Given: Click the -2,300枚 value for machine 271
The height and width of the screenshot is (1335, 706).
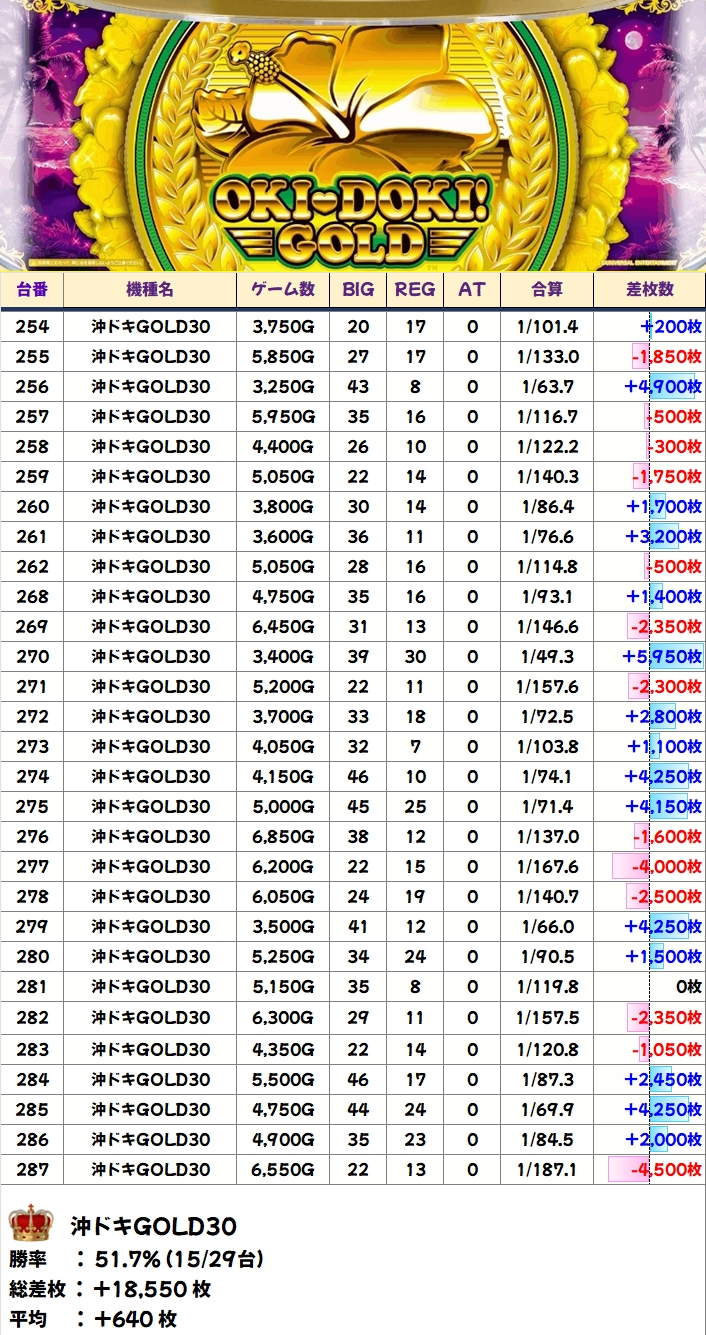Looking at the screenshot, I should click(666, 686).
